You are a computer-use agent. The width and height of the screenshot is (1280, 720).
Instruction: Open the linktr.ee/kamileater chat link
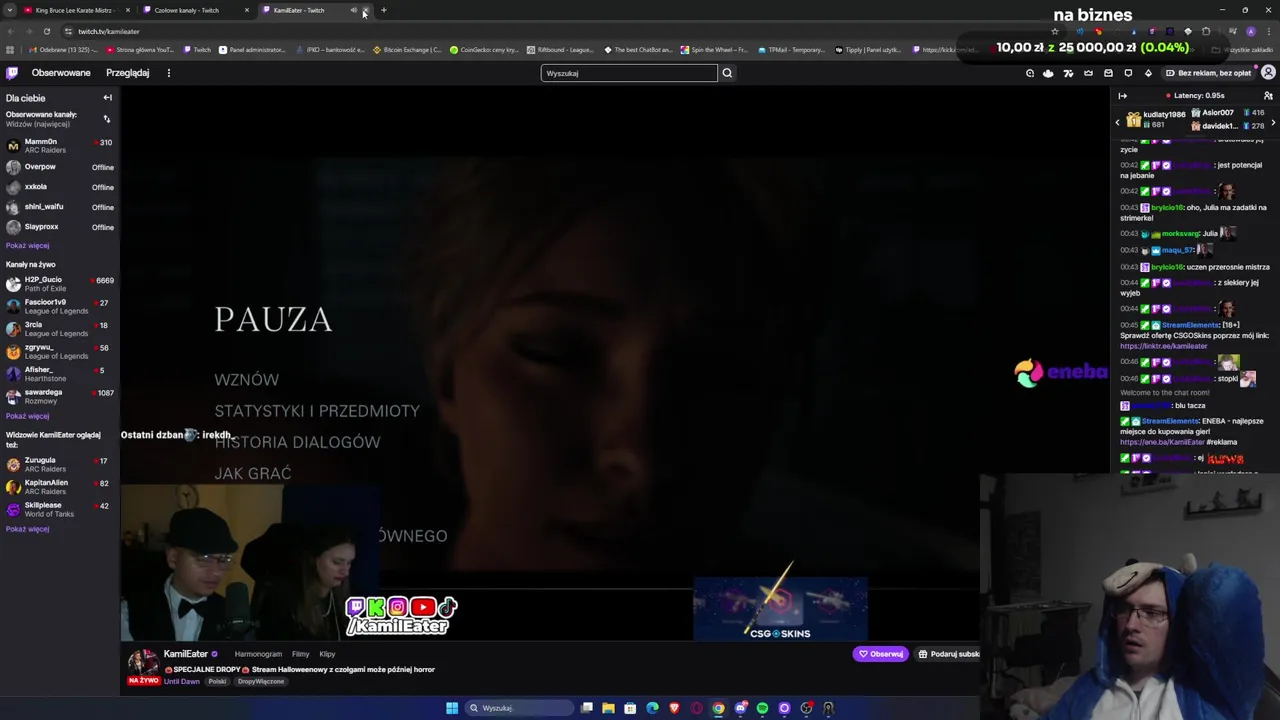[x=1164, y=346]
